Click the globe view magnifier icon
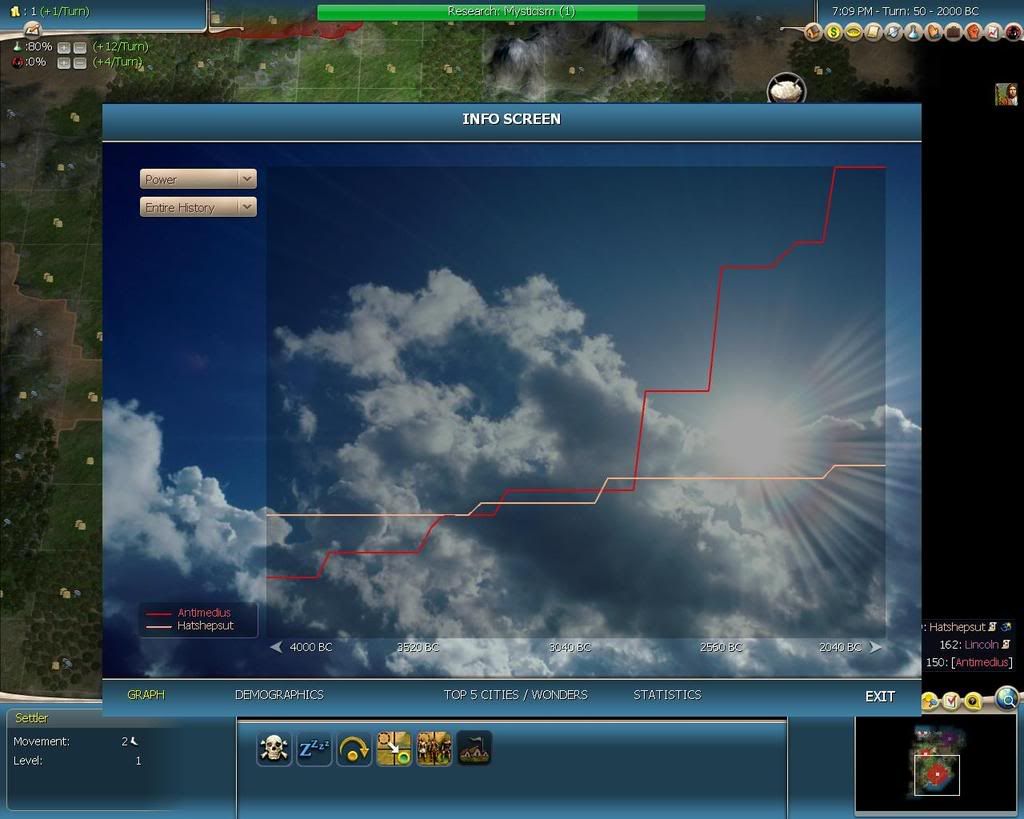The width and height of the screenshot is (1024, 819). (x=1008, y=698)
